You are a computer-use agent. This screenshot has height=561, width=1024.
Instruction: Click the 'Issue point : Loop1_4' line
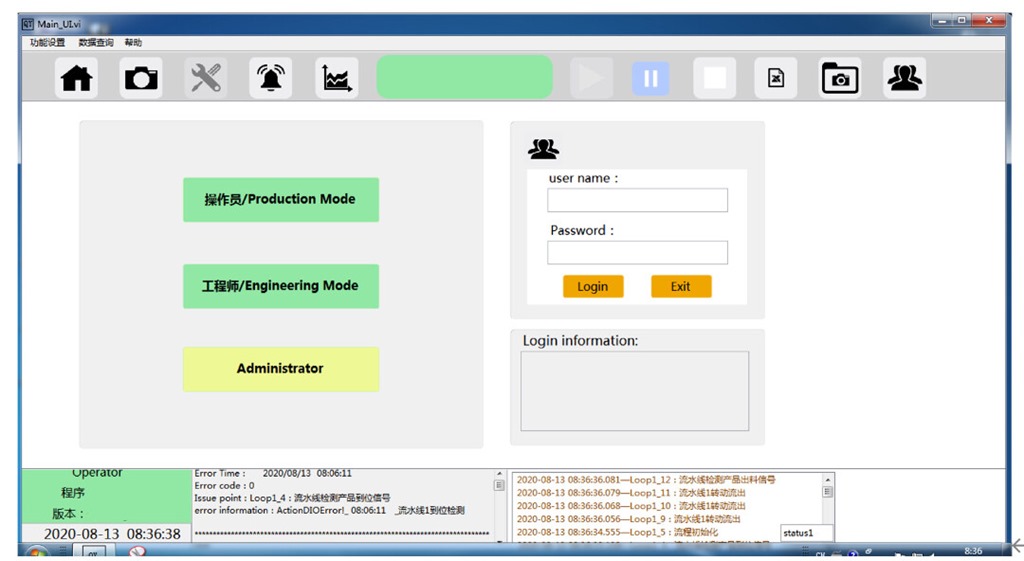(x=292, y=498)
